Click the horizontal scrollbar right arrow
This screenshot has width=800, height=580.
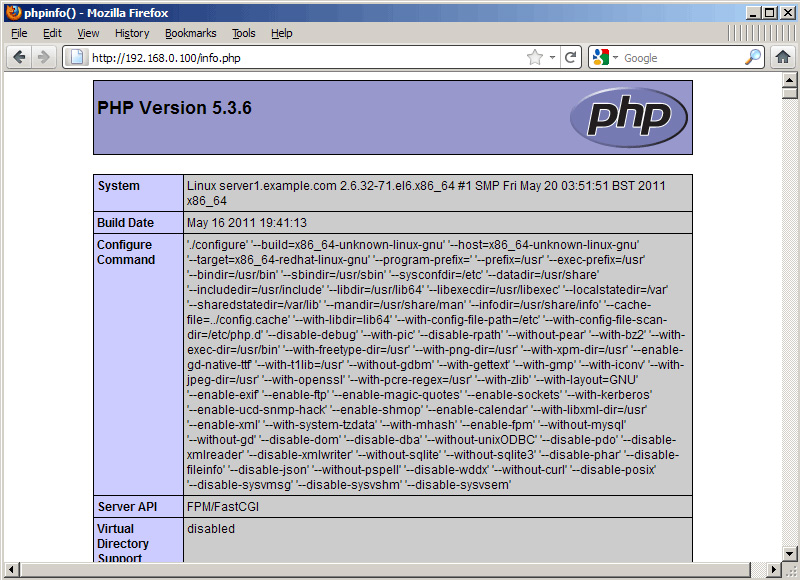[x=774, y=570]
